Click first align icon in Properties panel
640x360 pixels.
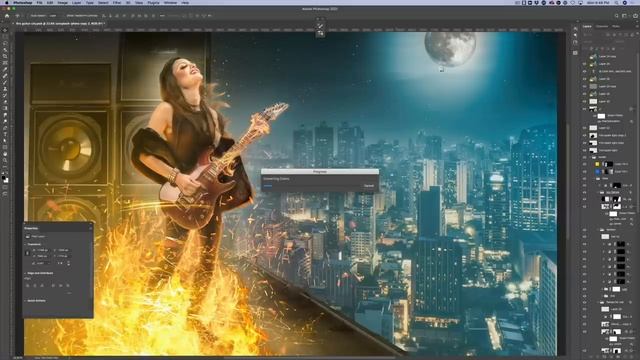28,286
